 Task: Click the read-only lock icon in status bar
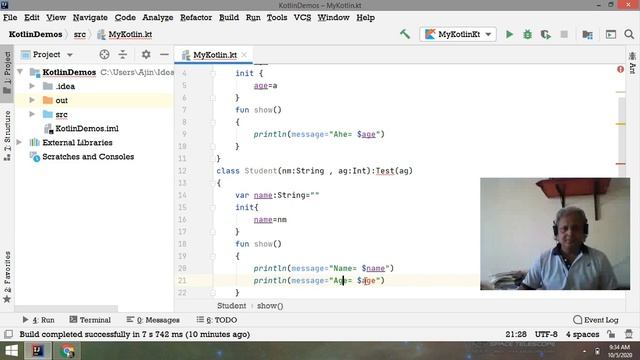611,334
